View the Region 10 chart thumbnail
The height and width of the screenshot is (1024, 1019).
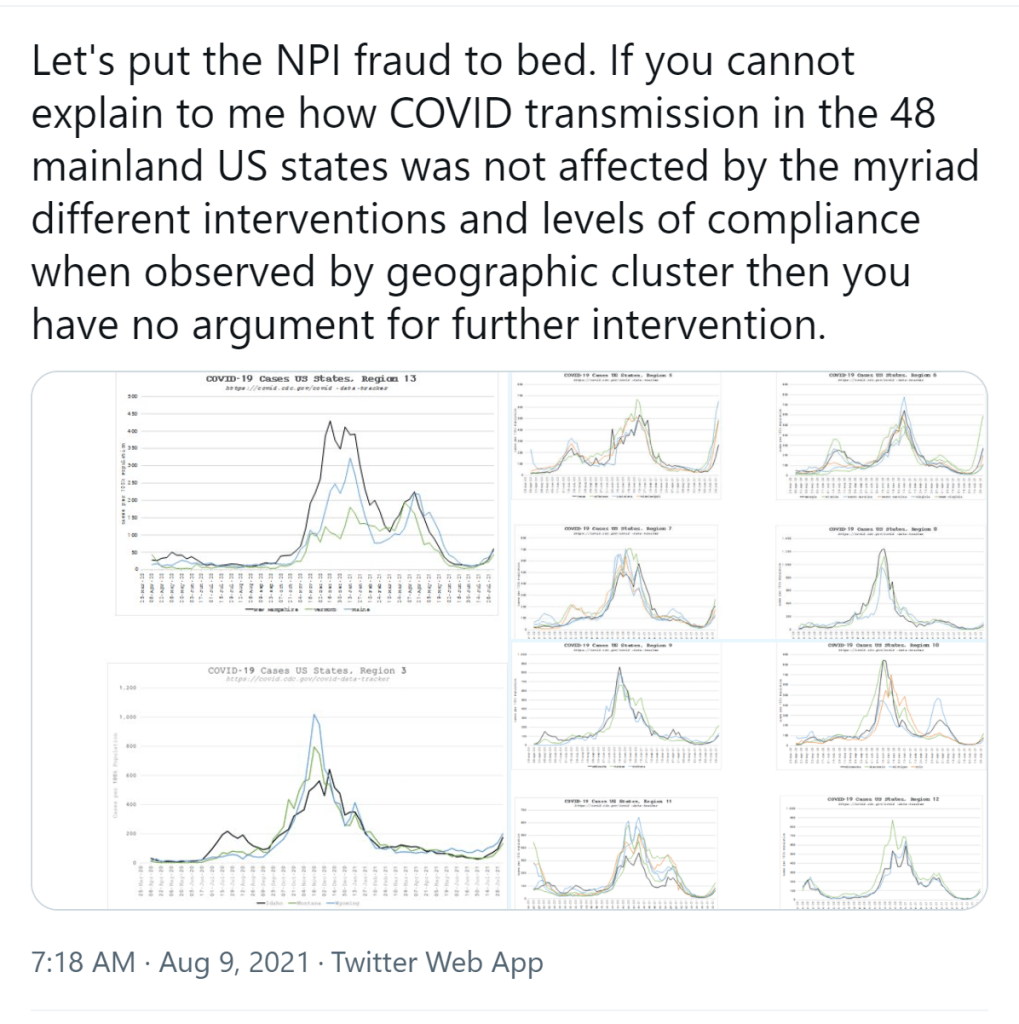(x=880, y=705)
